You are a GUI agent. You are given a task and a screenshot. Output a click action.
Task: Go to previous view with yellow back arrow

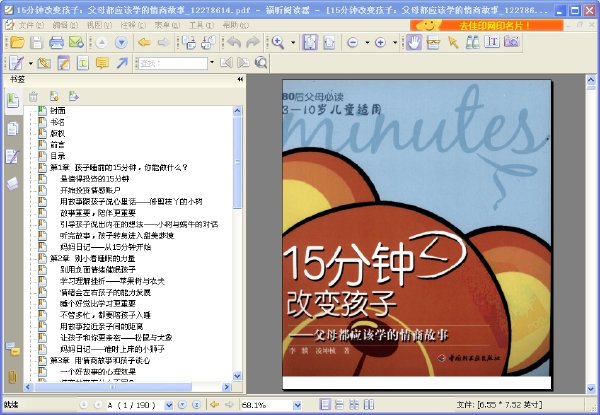point(144,42)
